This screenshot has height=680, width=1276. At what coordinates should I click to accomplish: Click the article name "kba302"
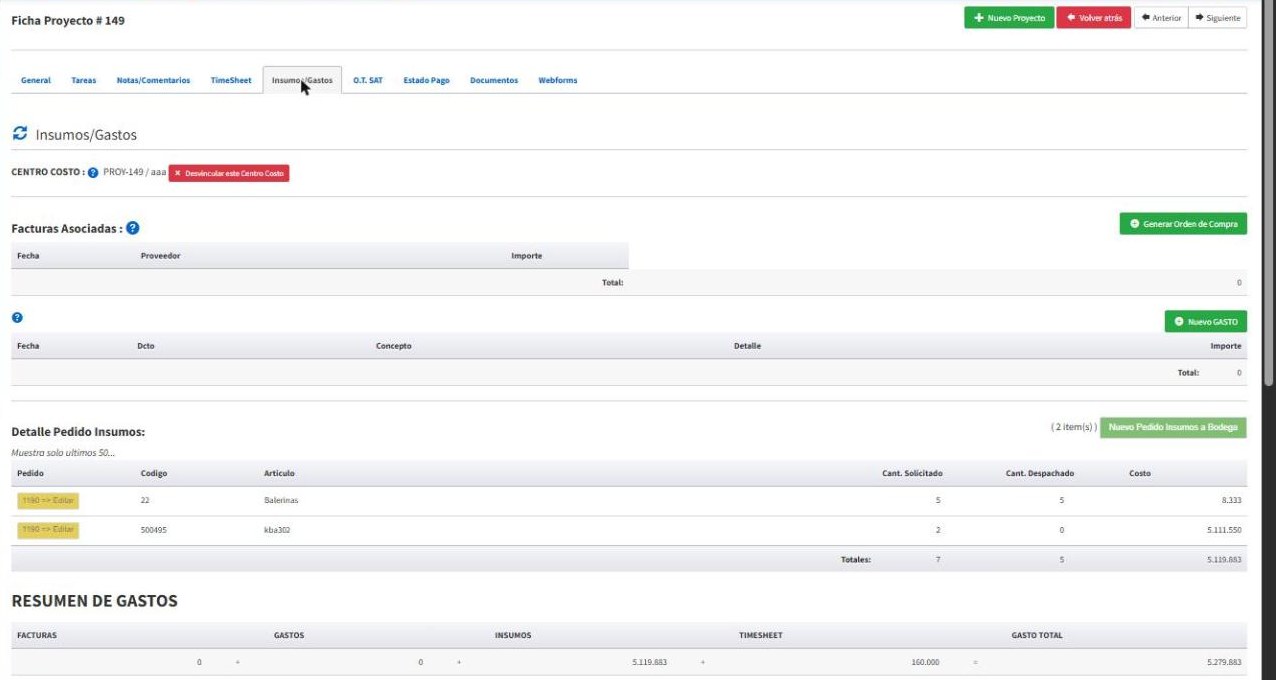276,530
